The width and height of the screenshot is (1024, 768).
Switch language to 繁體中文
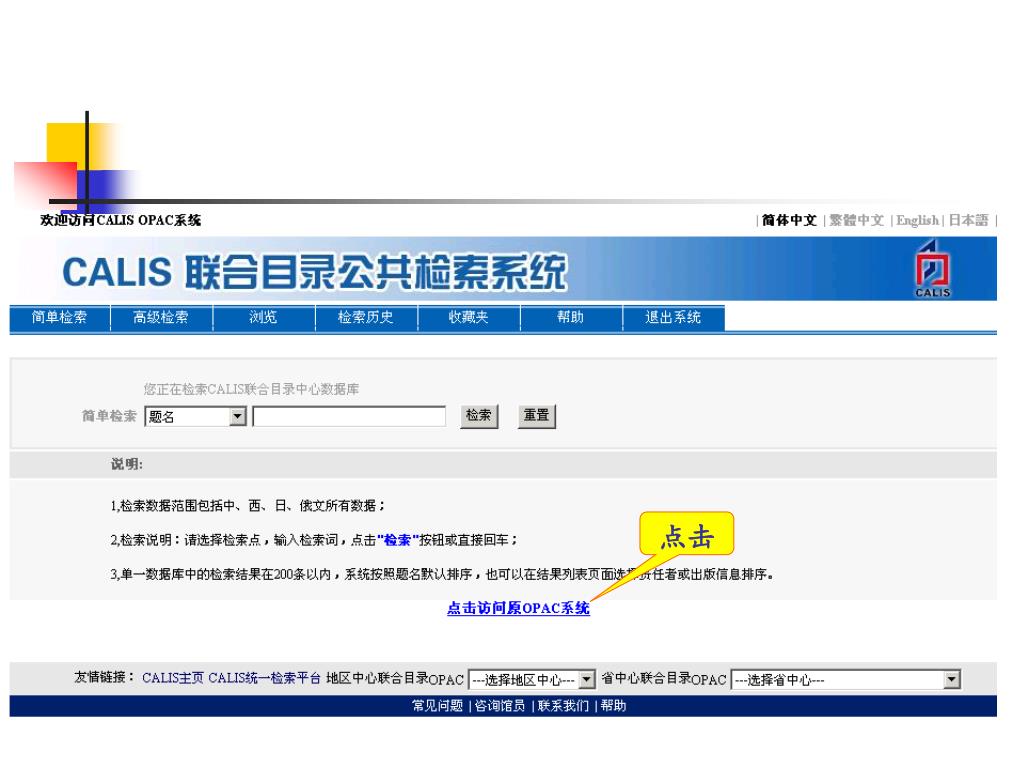click(857, 221)
